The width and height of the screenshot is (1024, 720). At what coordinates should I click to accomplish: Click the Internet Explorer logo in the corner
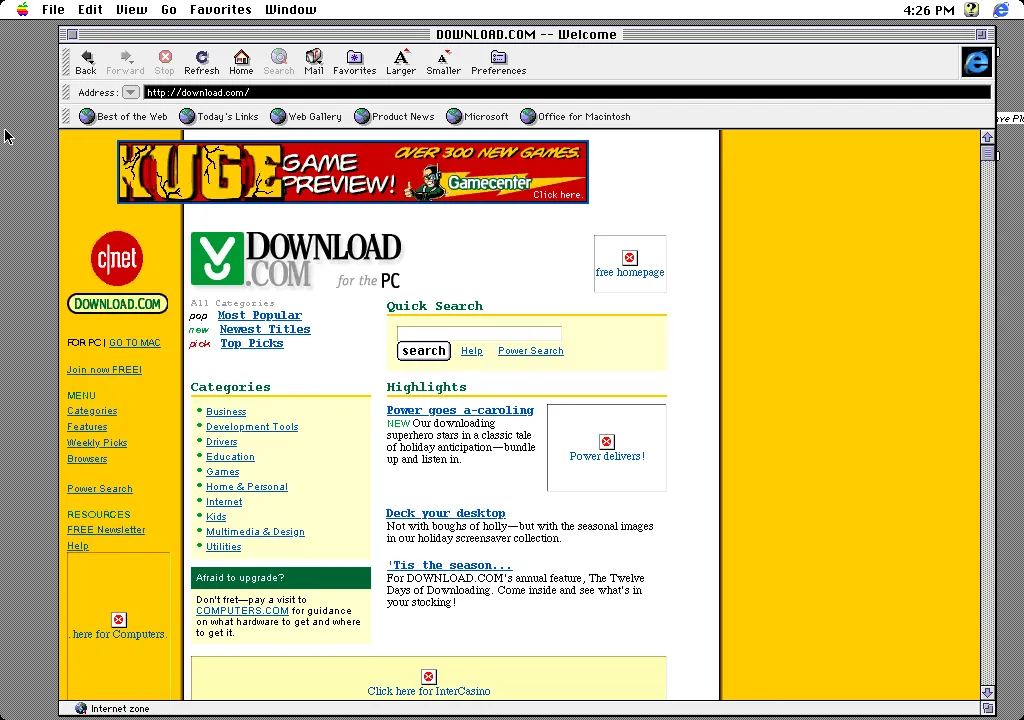tap(976, 62)
